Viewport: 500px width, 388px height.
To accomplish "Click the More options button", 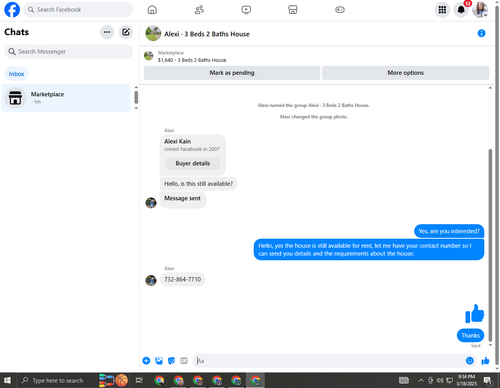I will tap(405, 73).
